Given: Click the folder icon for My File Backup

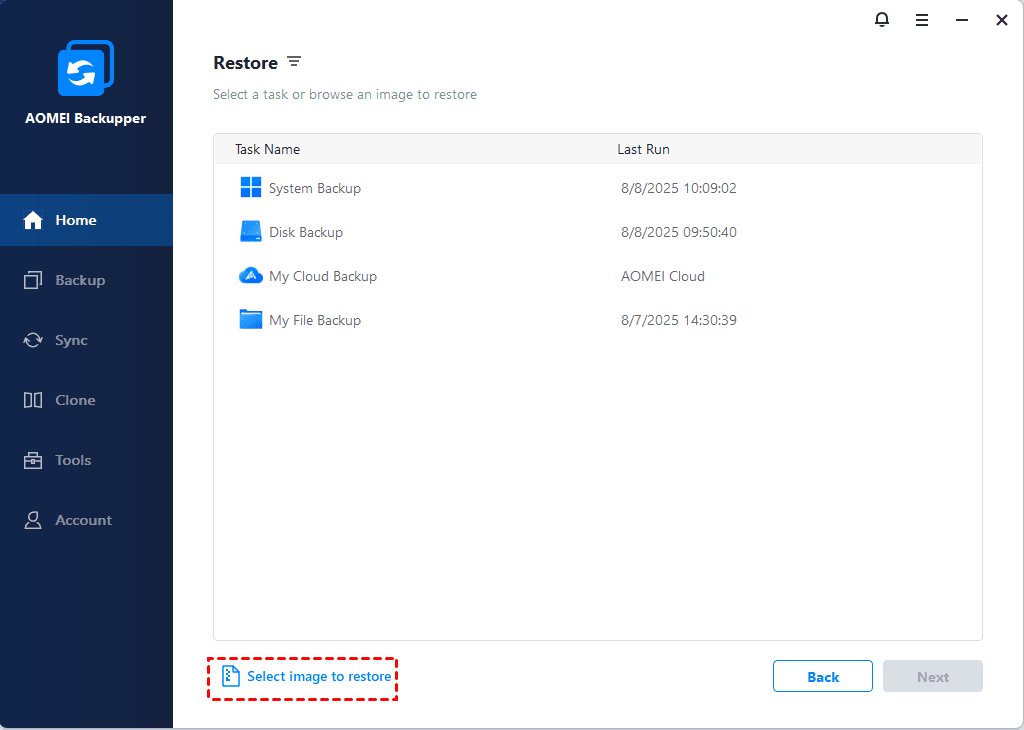Looking at the screenshot, I should coord(251,320).
